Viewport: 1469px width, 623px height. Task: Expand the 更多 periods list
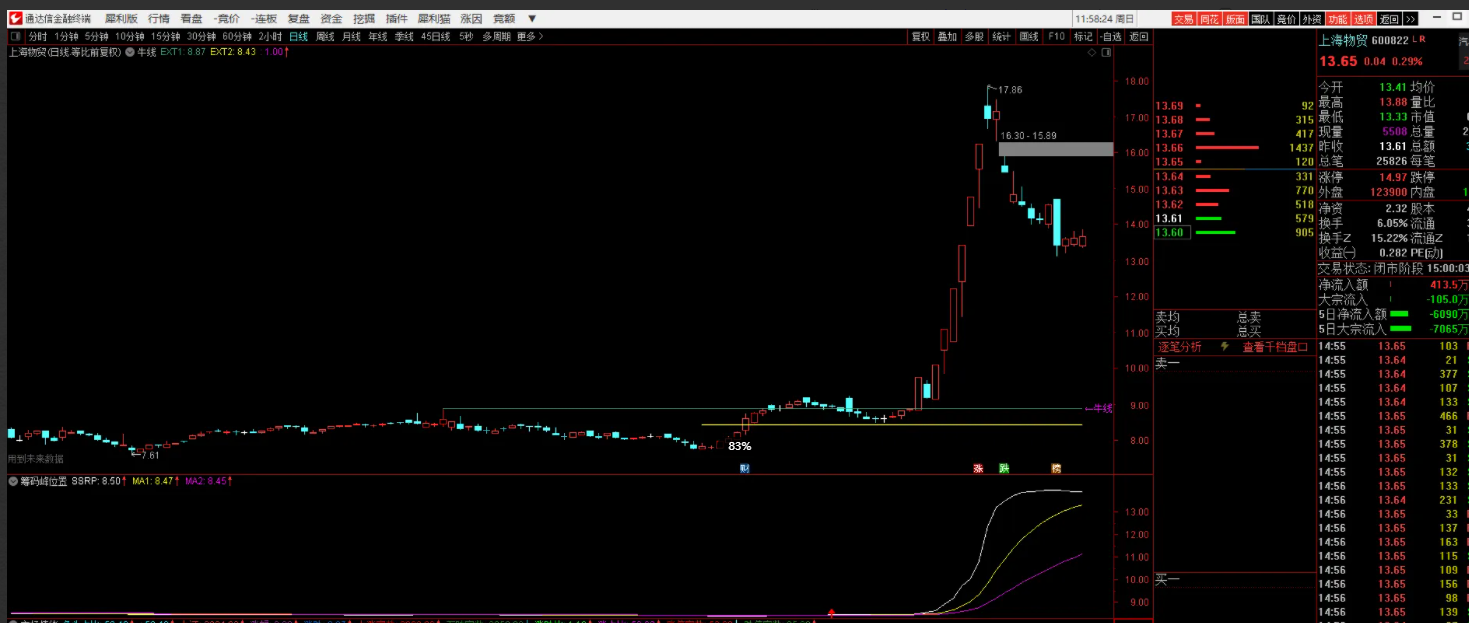[x=530, y=37]
